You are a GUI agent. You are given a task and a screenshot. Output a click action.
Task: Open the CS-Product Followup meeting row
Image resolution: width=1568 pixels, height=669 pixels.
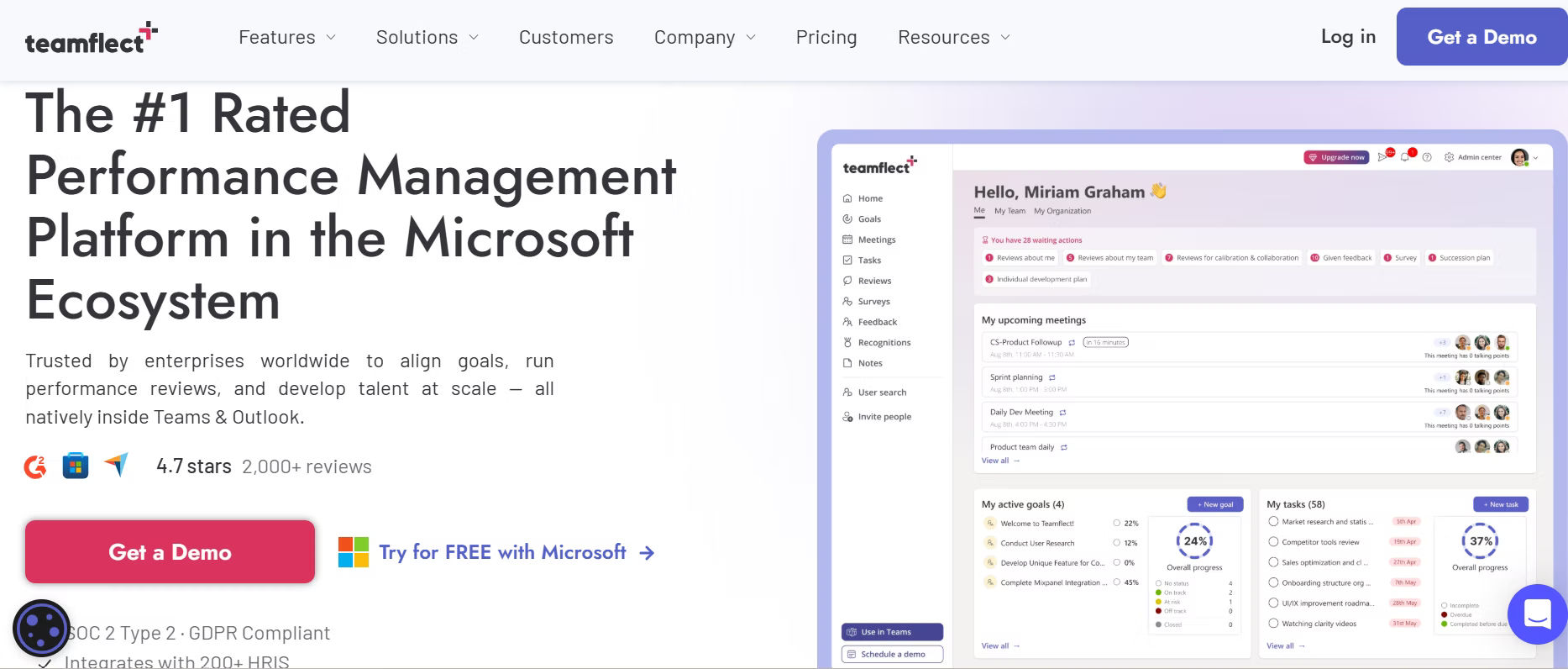[1250, 347]
